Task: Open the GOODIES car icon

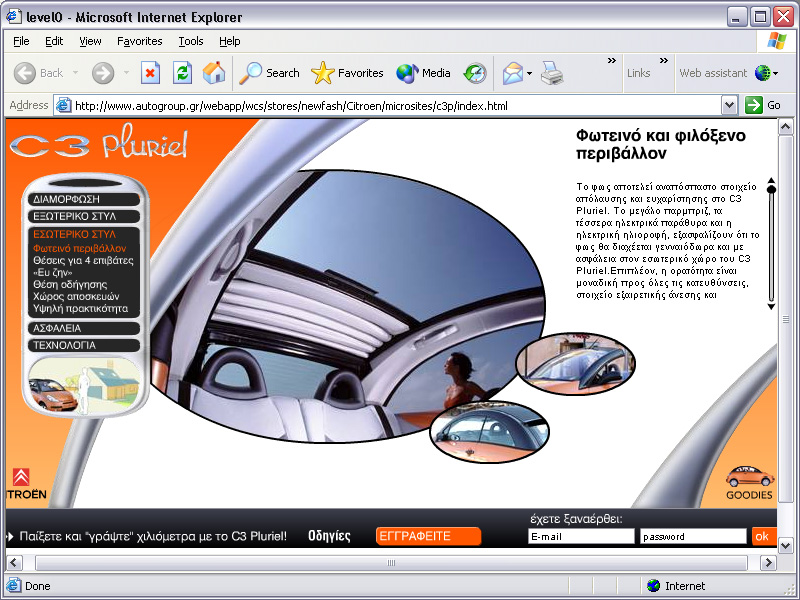Action: click(749, 482)
